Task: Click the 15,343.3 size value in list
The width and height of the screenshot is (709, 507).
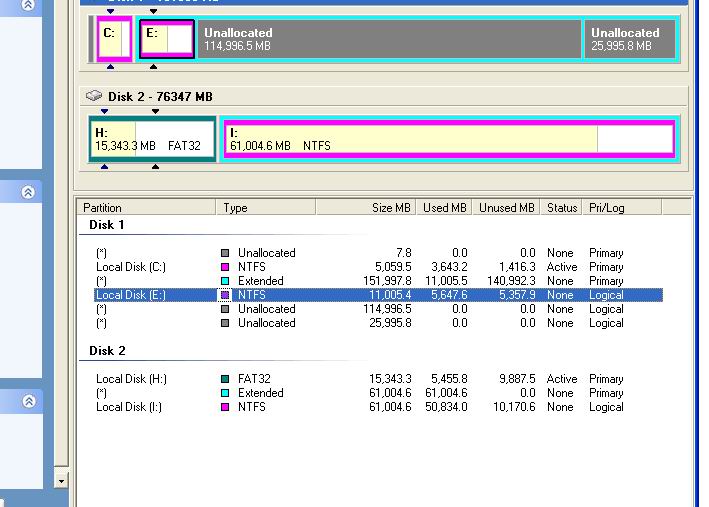Action: (x=390, y=379)
